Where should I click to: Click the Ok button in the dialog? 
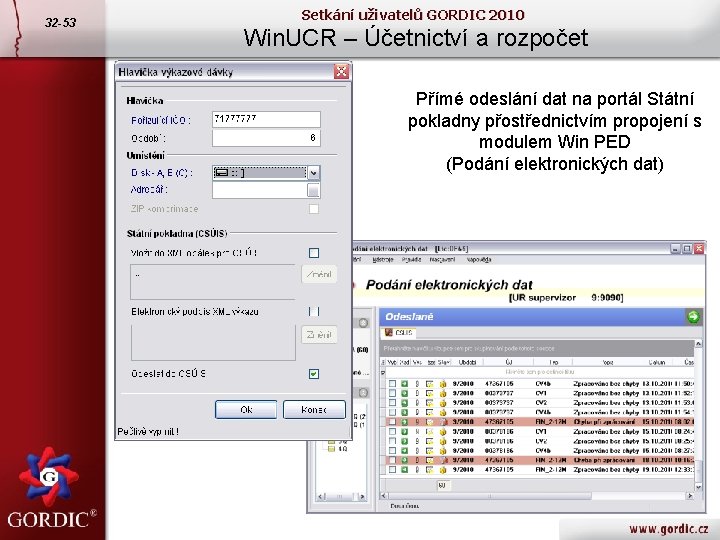[246, 410]
